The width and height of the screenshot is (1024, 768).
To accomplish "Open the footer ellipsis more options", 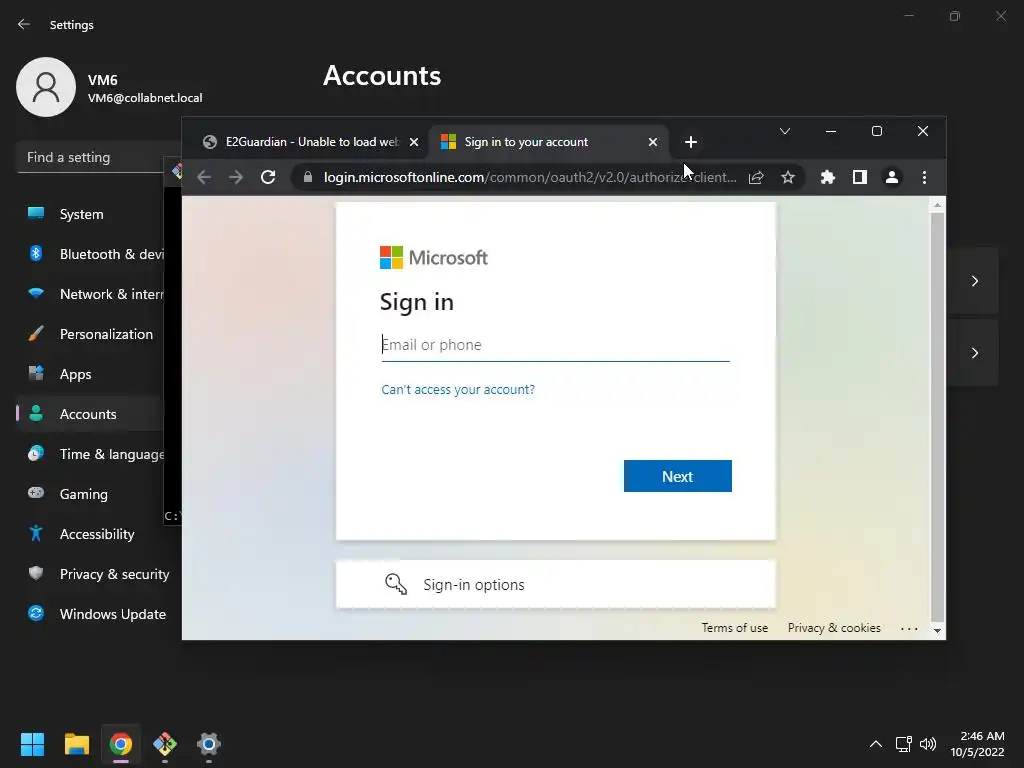I will tap(909, 628).
